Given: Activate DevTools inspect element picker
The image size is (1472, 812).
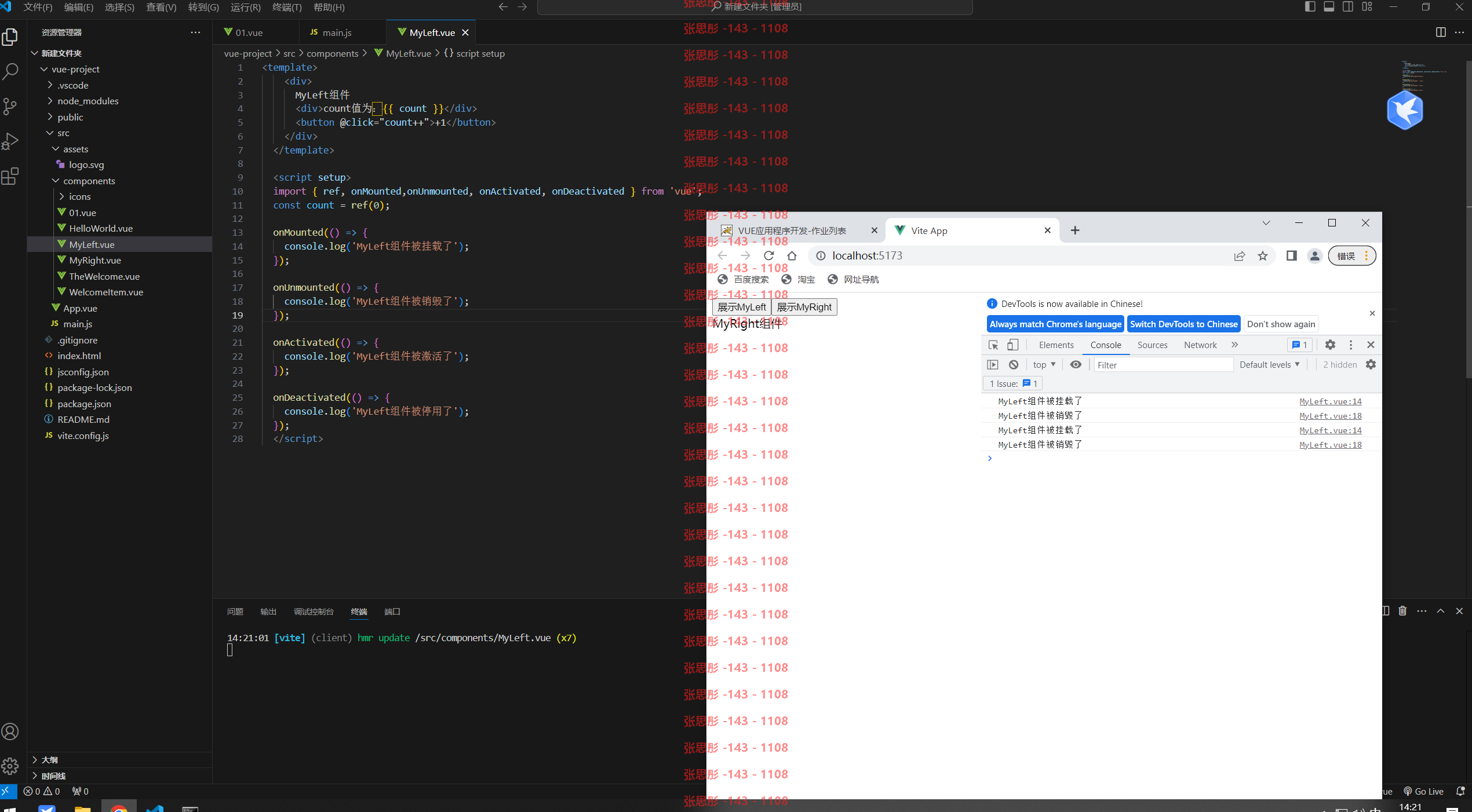Looking at the screenshot, I should coord(993,345).
